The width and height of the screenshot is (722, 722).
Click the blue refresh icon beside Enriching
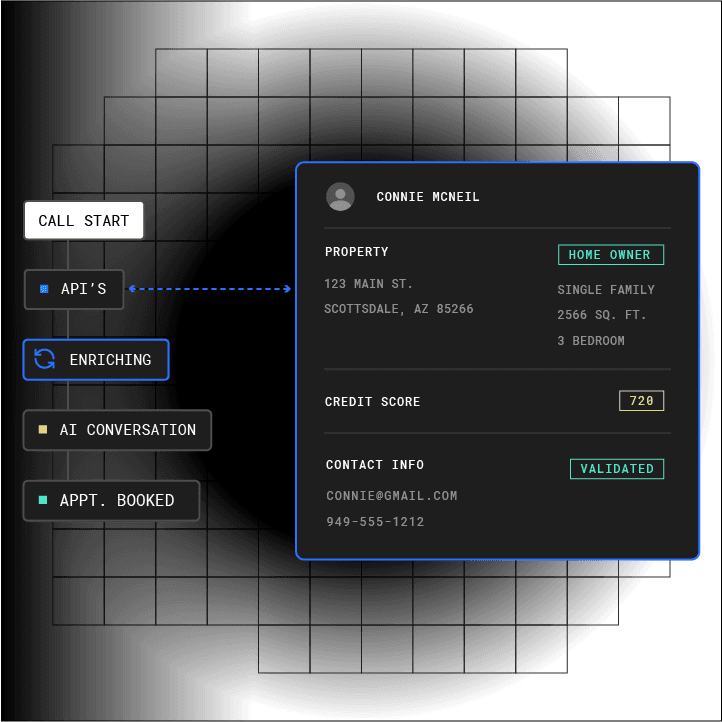click(x=45, y=359)
